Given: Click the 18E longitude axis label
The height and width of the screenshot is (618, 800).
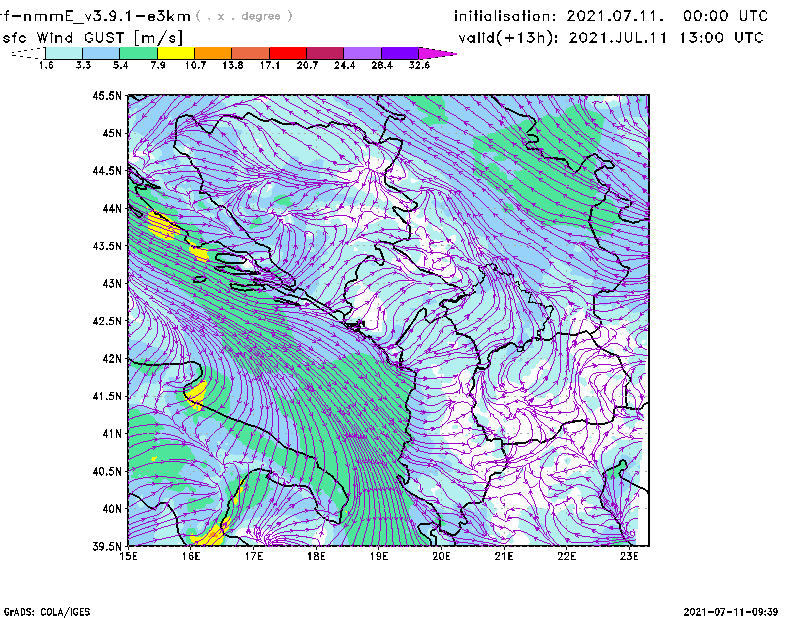Looking at the screenshot, I should pos(316,556).
